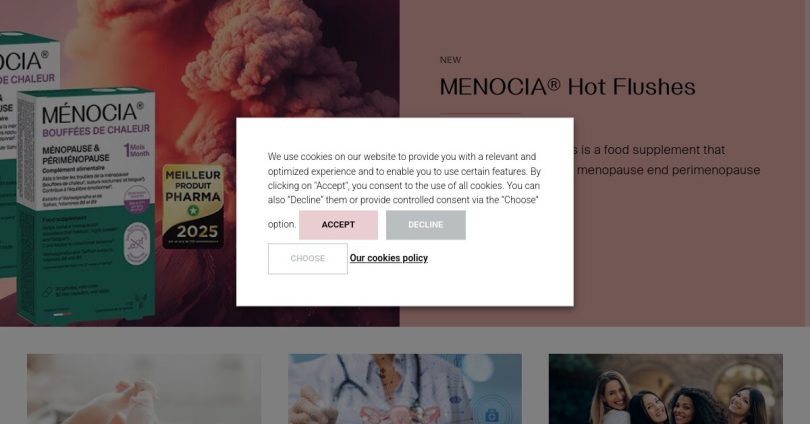This screenshot has height=424, width=810.
Task: Click the lock icon in the doctor thumbnail
Action: point(491,415)
